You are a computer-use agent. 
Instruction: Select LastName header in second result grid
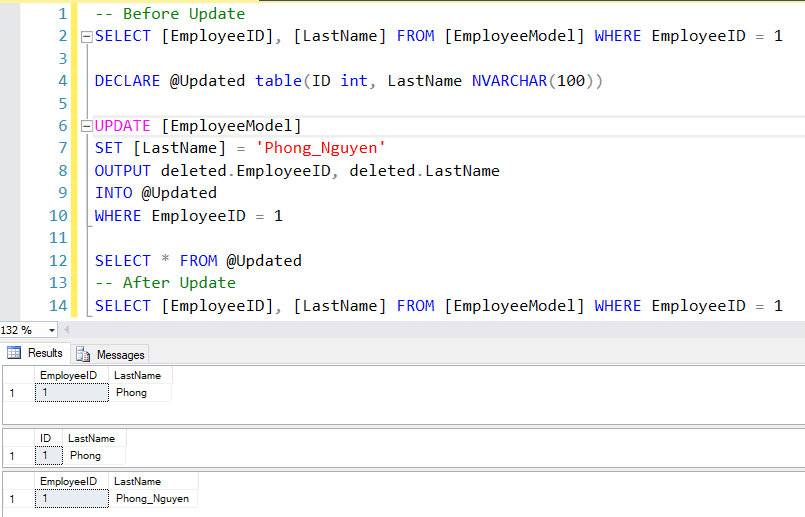coord(94,438)
